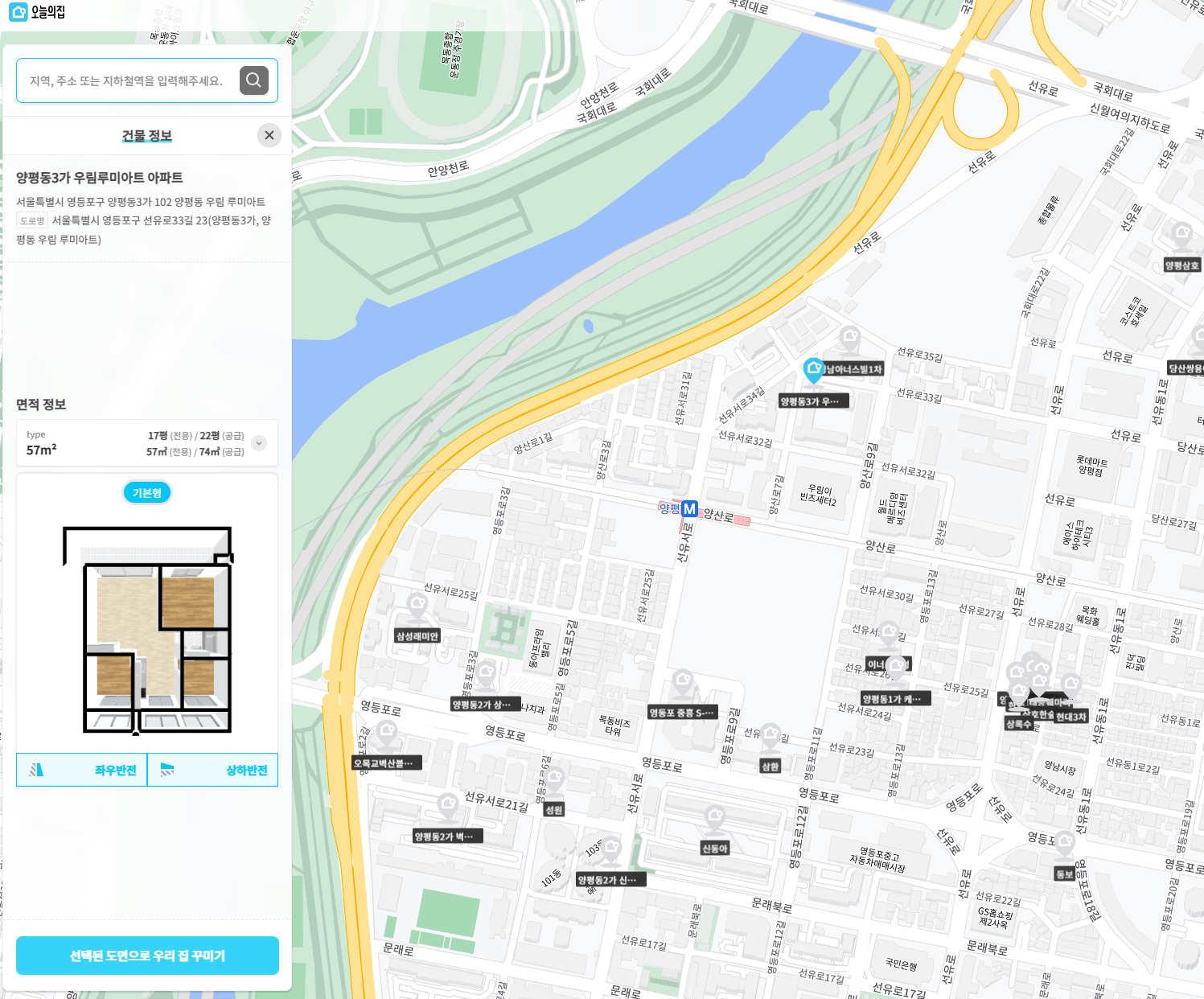Click the selected blue 양평동3가 우… marker
Image resolution: width=1204 pixels, height=999 pixels.
click(814, 371)
